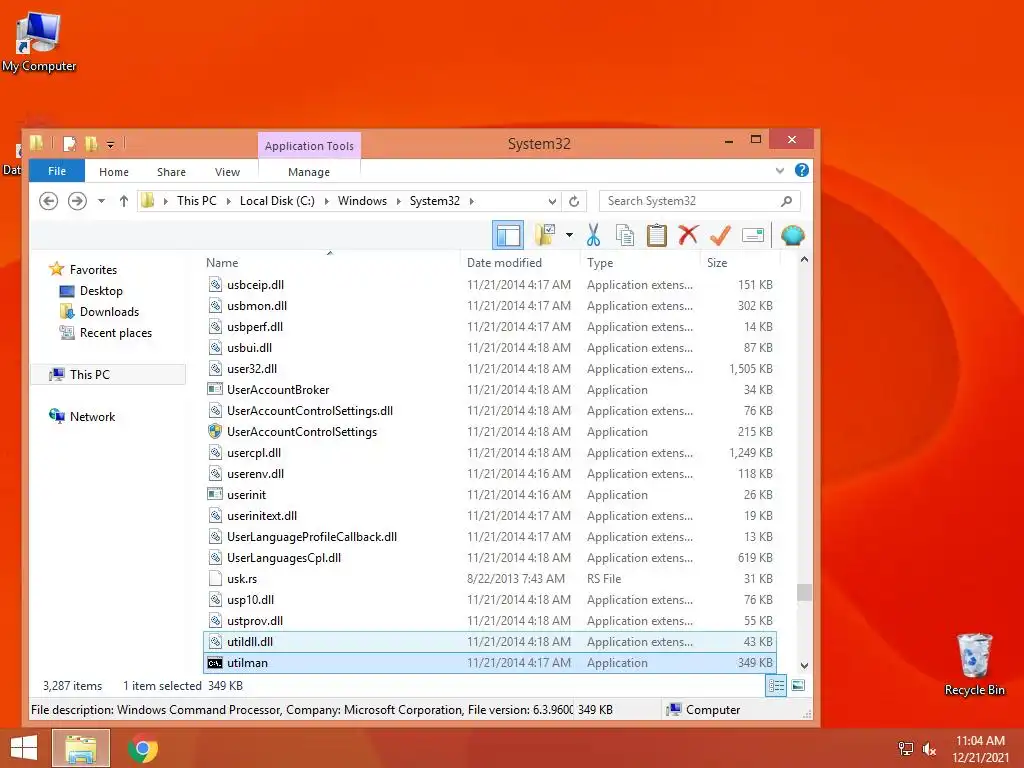The image size is (1024, 768).
Task: Click the Cut scissors icon
Action: 593,235
